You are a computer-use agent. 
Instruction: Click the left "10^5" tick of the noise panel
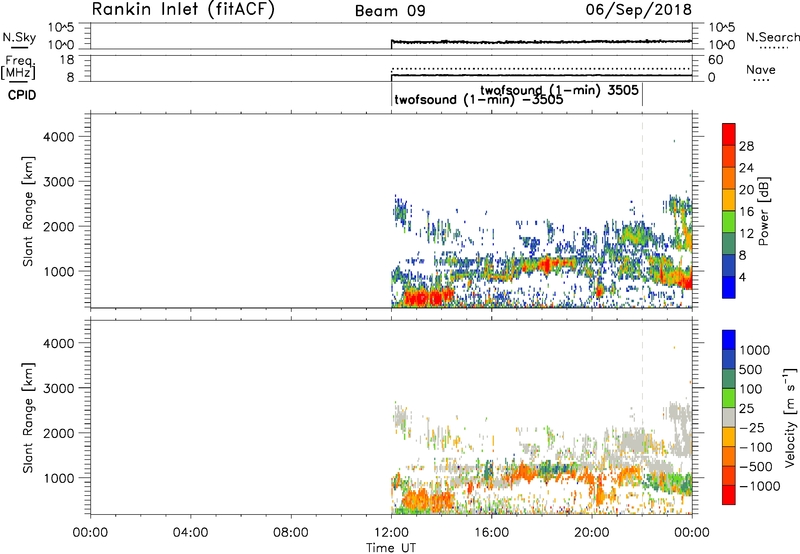pos(62,28)
